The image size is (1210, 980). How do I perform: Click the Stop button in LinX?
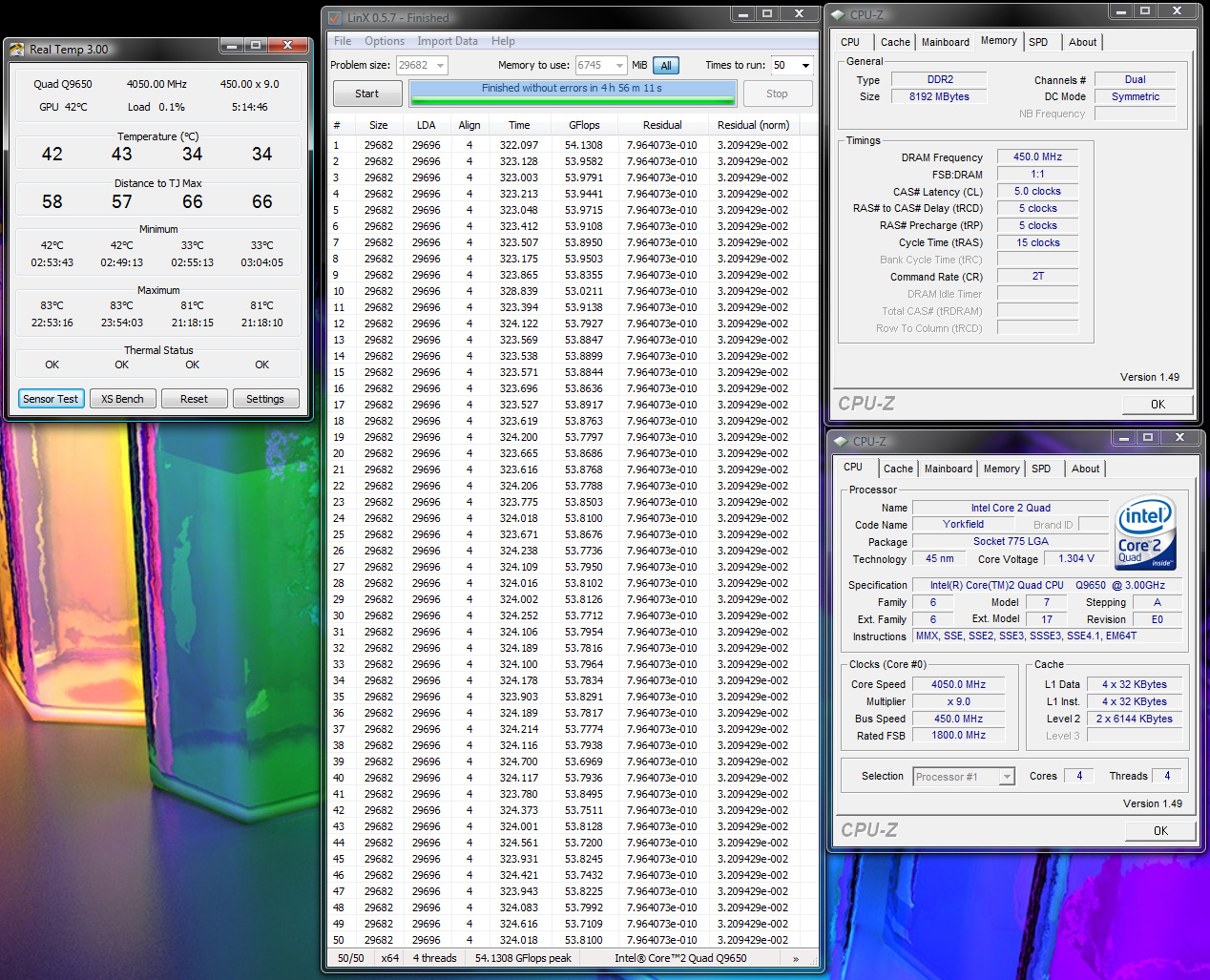tap(777, 94)
